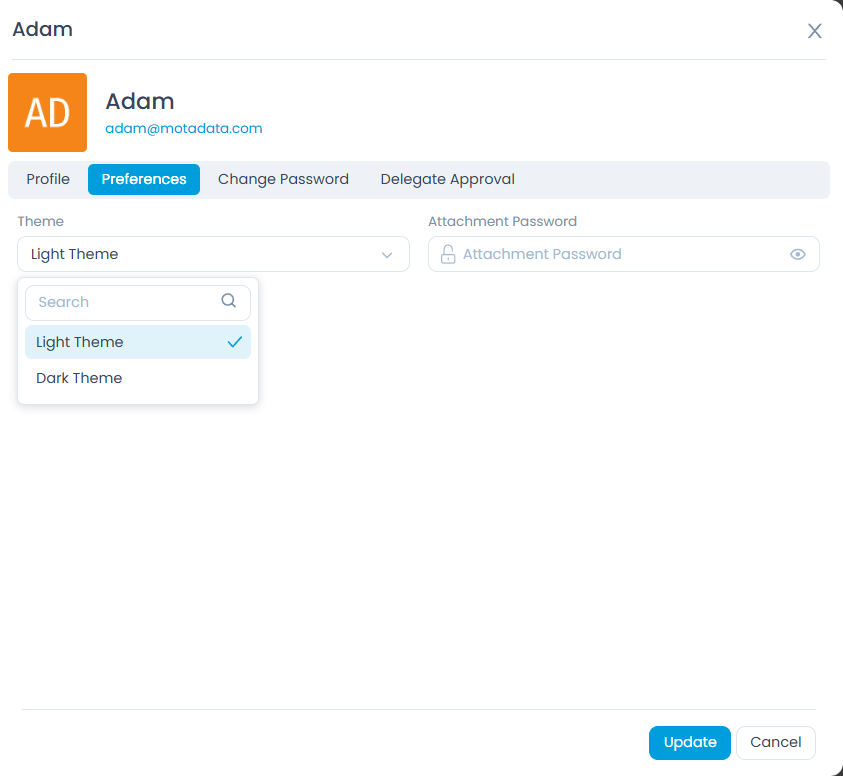Open the adam@motadata.com email link

tap(184, 129)
